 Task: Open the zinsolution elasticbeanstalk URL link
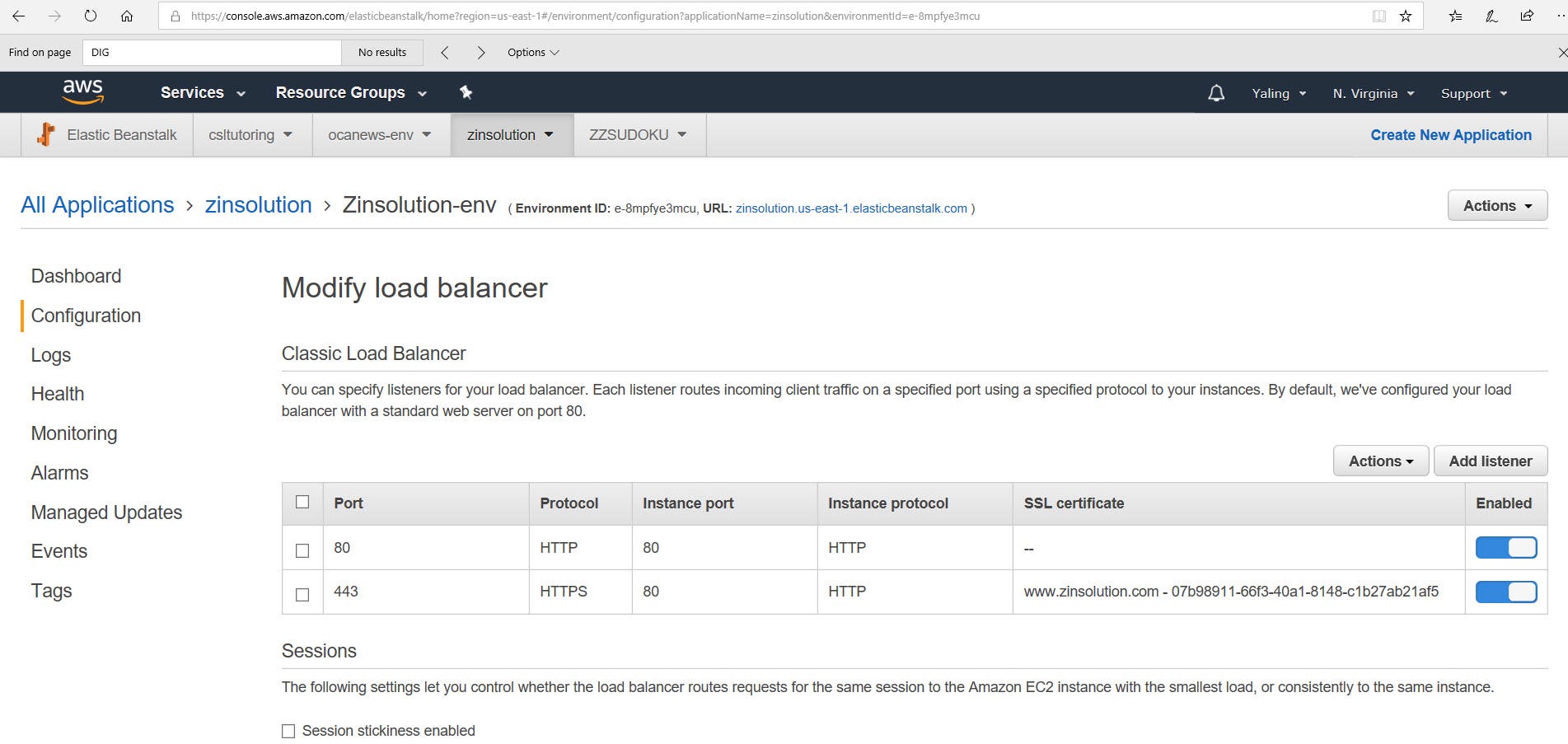851,208
